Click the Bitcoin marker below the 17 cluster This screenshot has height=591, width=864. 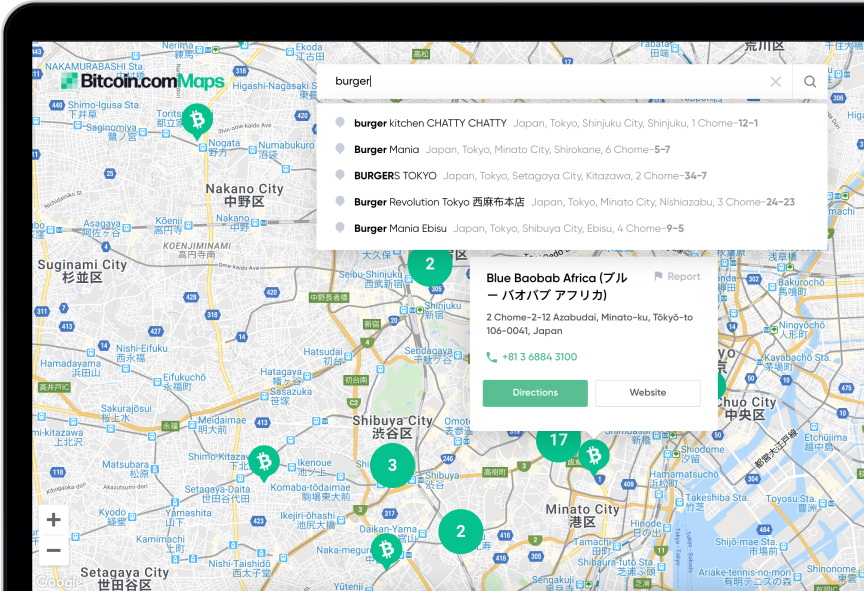(594, 457)
